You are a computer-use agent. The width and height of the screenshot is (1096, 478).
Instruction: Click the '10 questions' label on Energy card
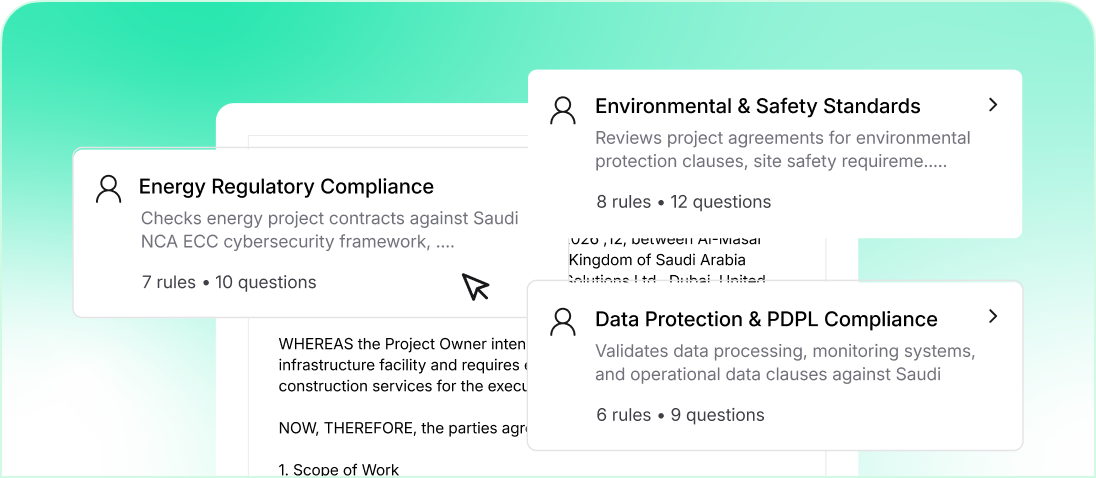coord(265,282)
